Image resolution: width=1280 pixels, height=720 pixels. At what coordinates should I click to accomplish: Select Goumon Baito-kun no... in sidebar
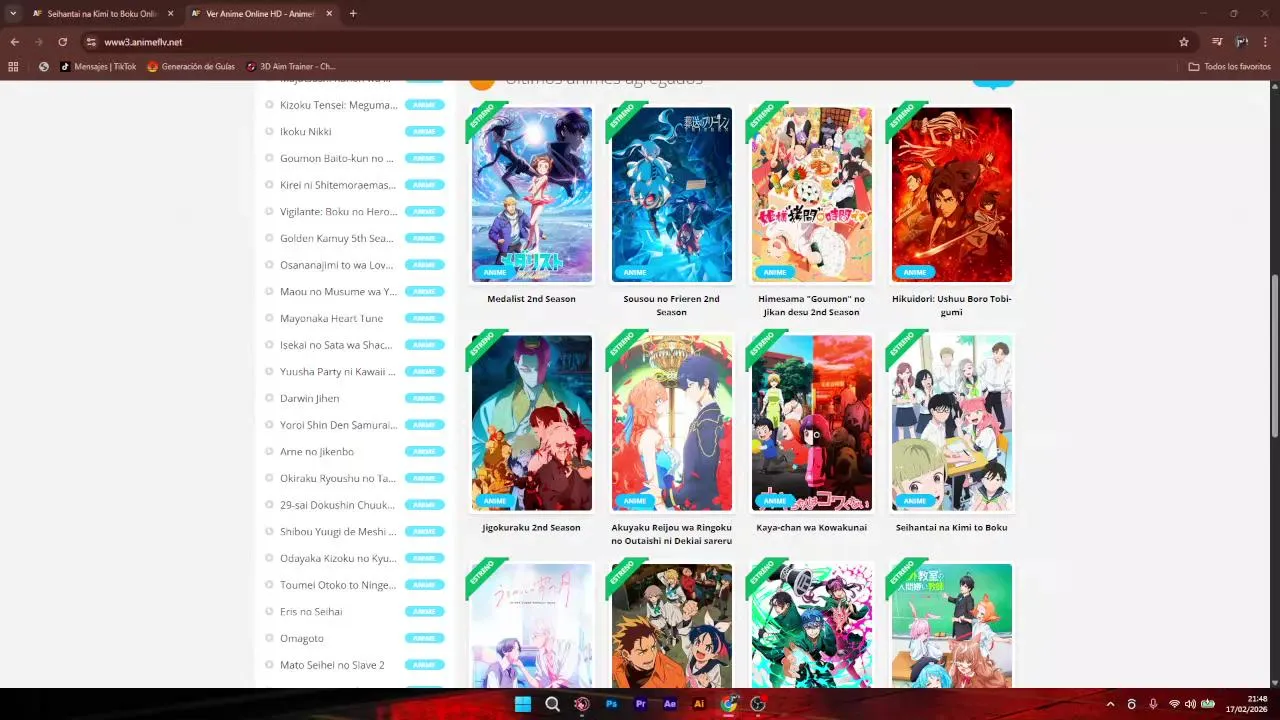tap(337, 158)
